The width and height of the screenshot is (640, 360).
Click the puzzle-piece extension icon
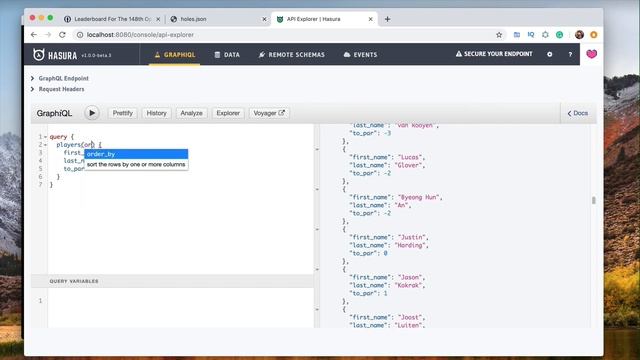[545, 35]
